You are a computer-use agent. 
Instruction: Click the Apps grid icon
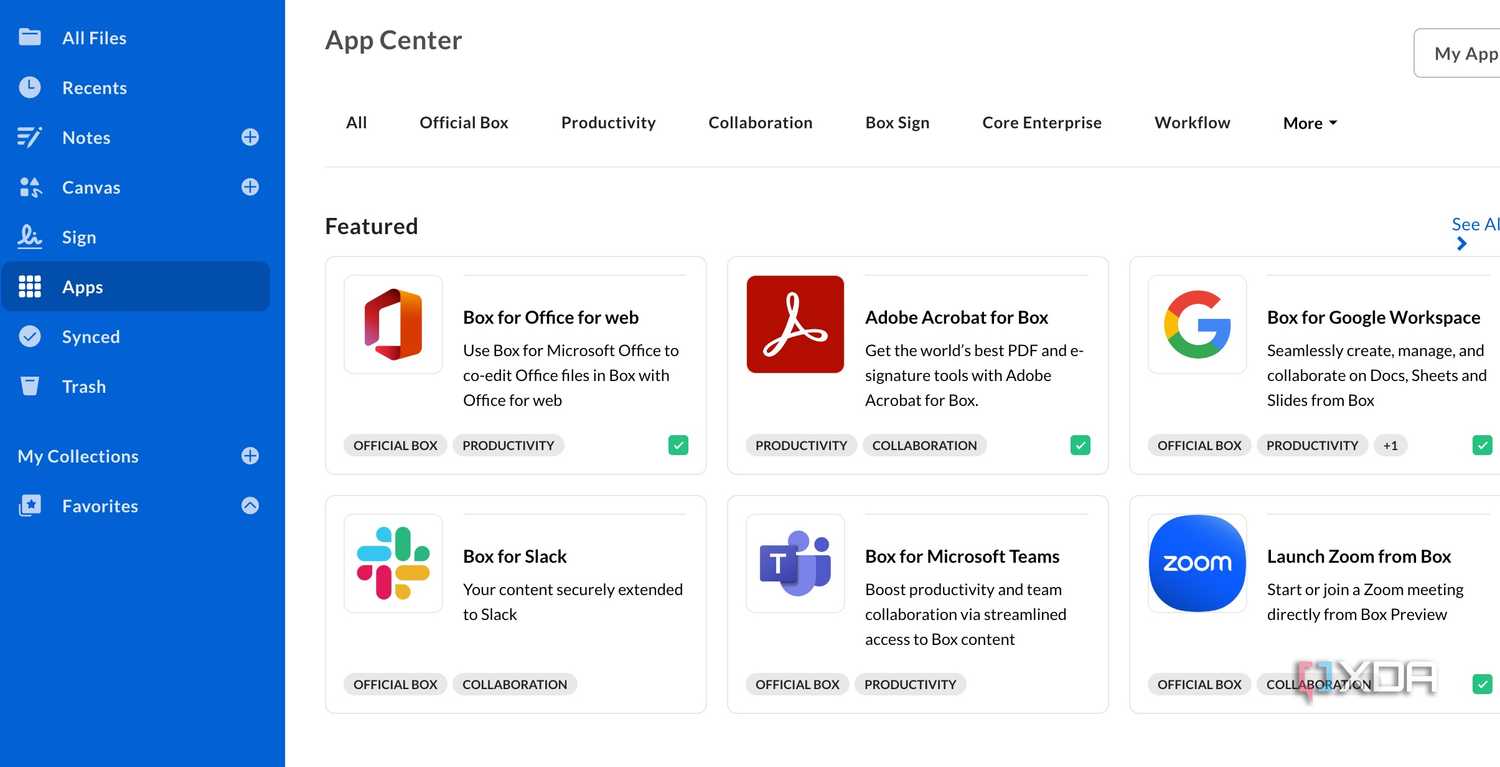click(x=30, y=287)
